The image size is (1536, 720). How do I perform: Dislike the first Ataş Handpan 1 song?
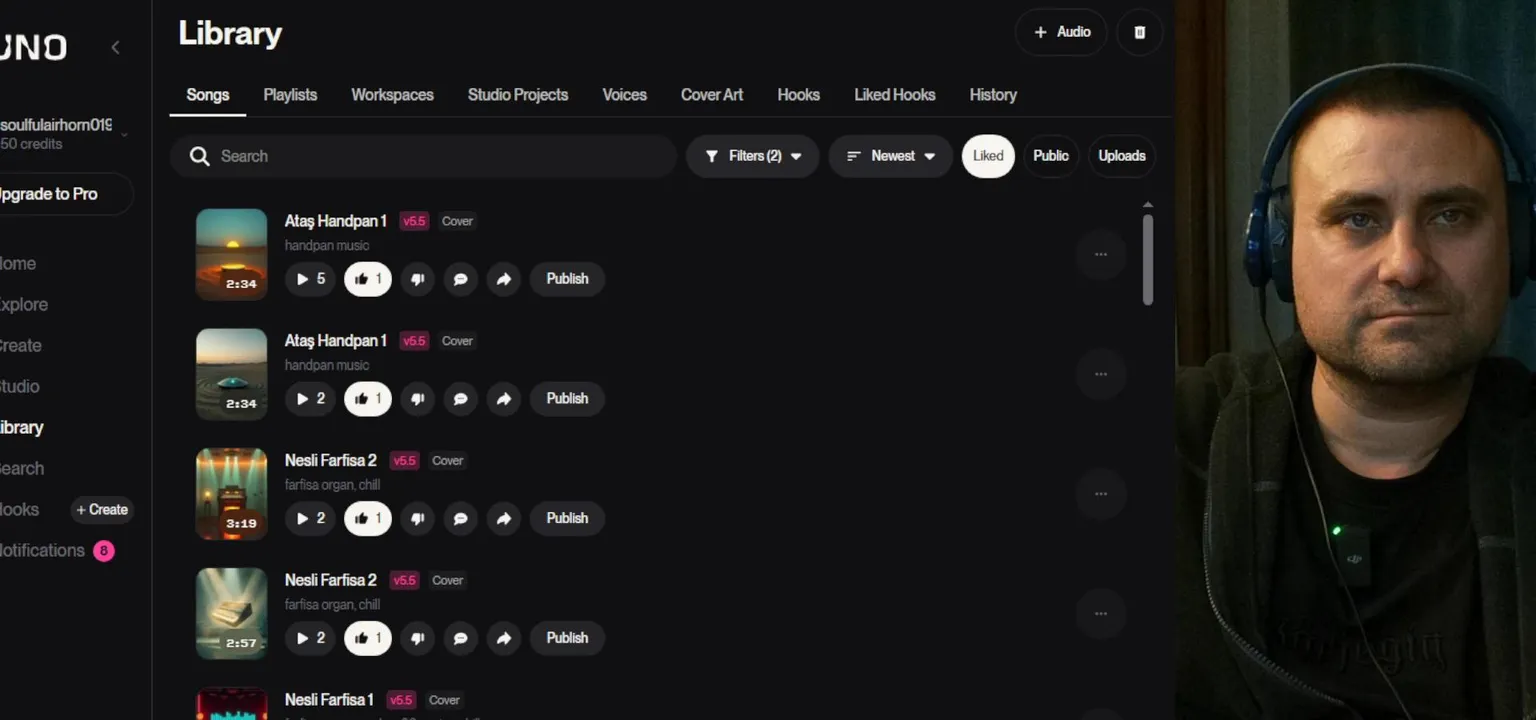point(417,279)
